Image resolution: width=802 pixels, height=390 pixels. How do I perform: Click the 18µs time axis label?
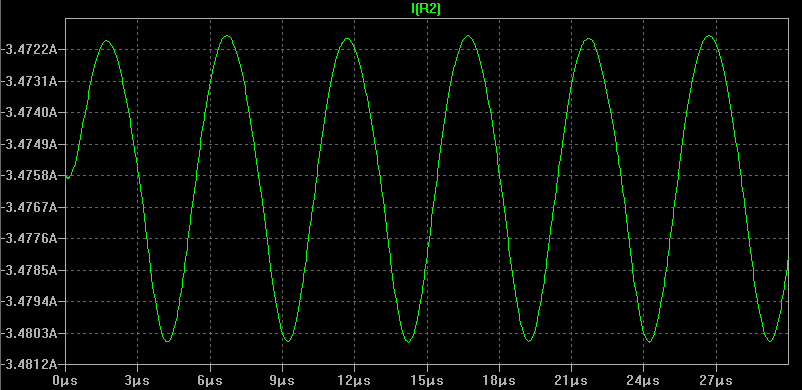(499, 381)
